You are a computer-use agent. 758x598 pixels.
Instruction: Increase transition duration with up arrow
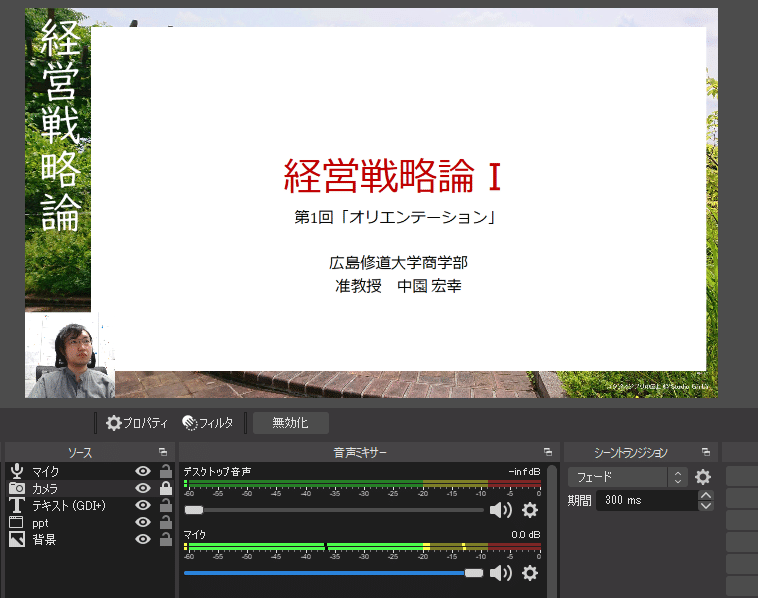(x=706, y=495)
